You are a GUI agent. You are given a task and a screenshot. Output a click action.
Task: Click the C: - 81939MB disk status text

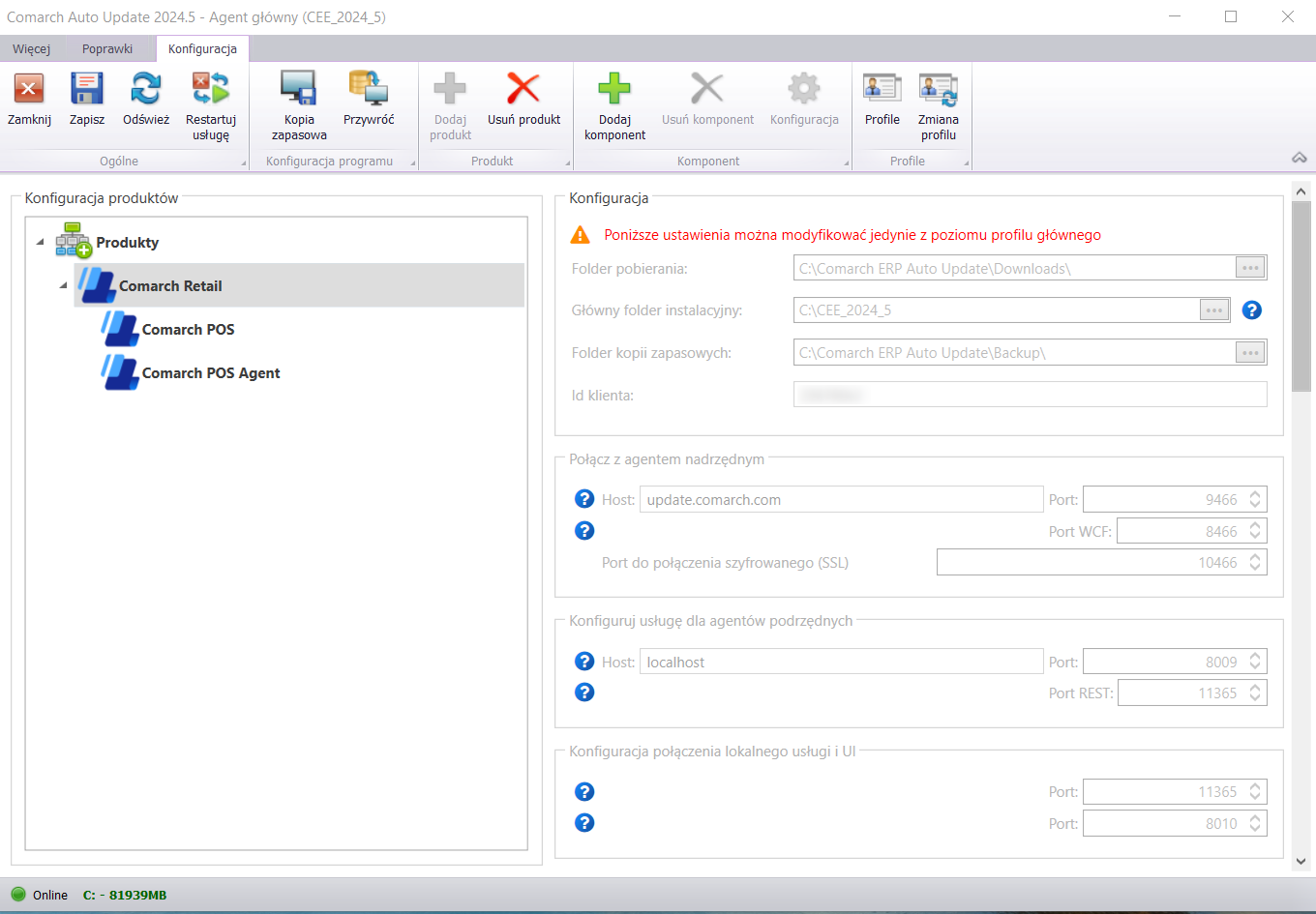click(125, 896)
